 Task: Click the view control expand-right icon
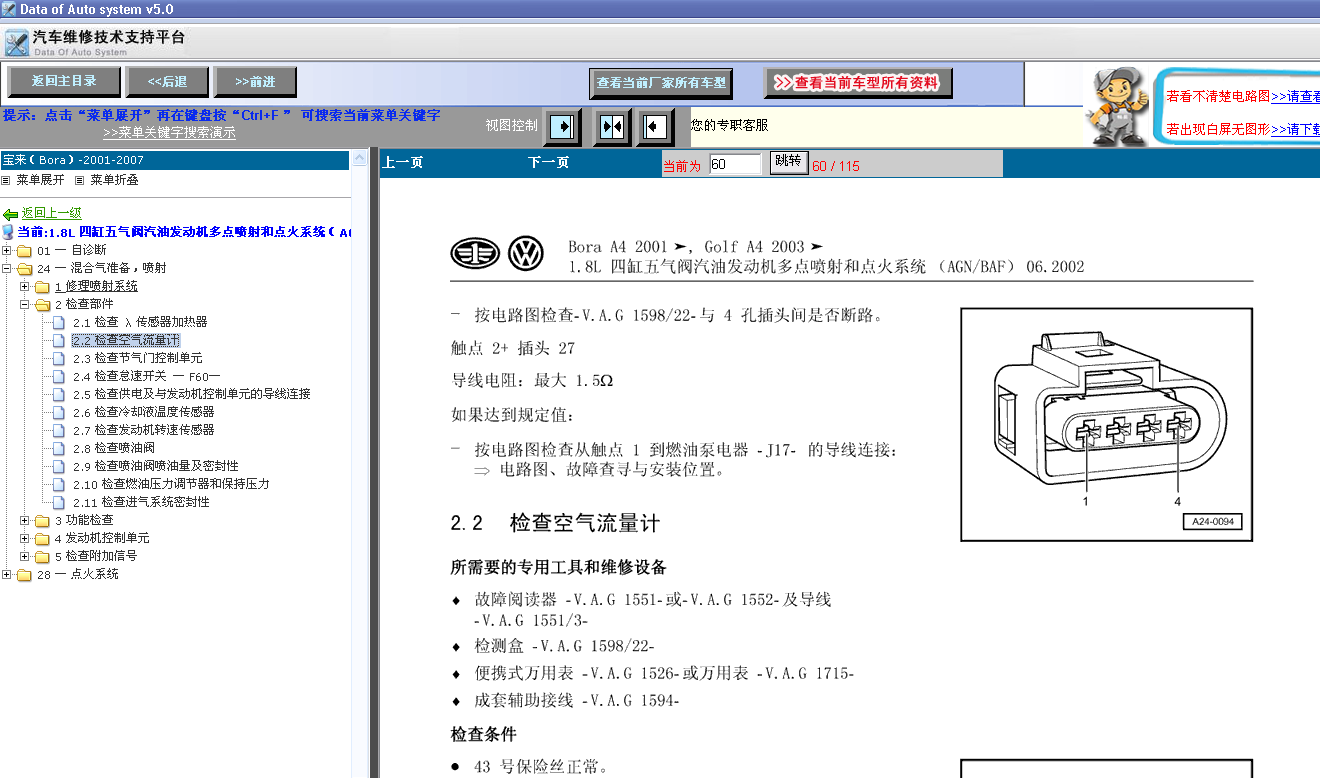[562, 127]
